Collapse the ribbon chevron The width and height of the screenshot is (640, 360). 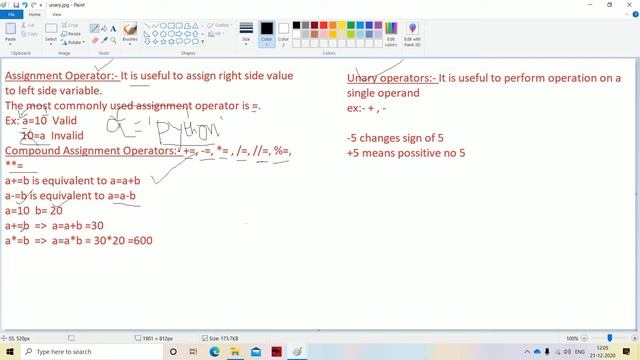click(627, 14)
